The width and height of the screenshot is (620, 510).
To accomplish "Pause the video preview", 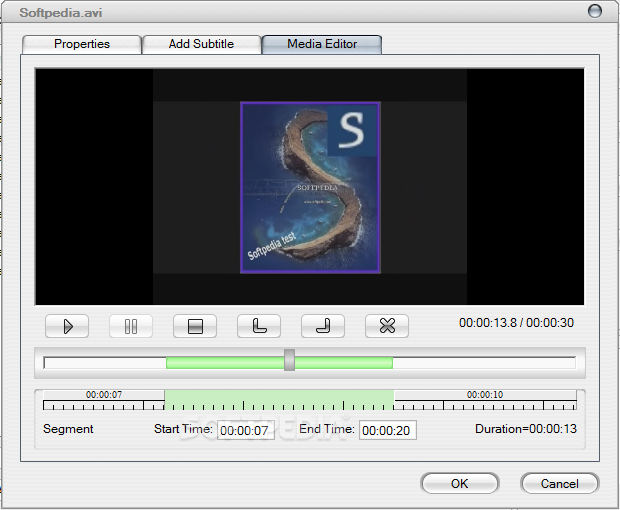I will [131, 326].
